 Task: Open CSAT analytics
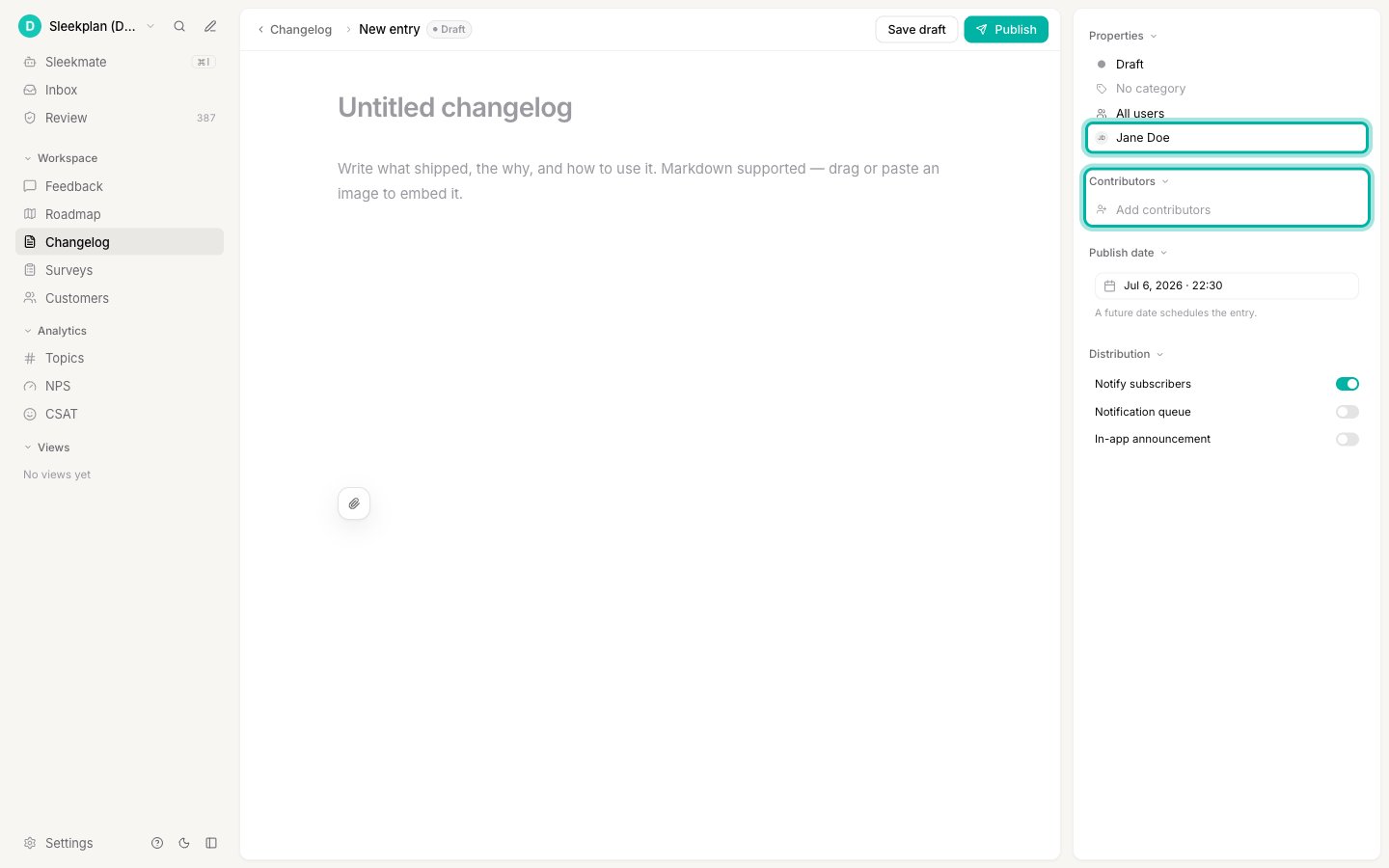[x=120, y=414]
